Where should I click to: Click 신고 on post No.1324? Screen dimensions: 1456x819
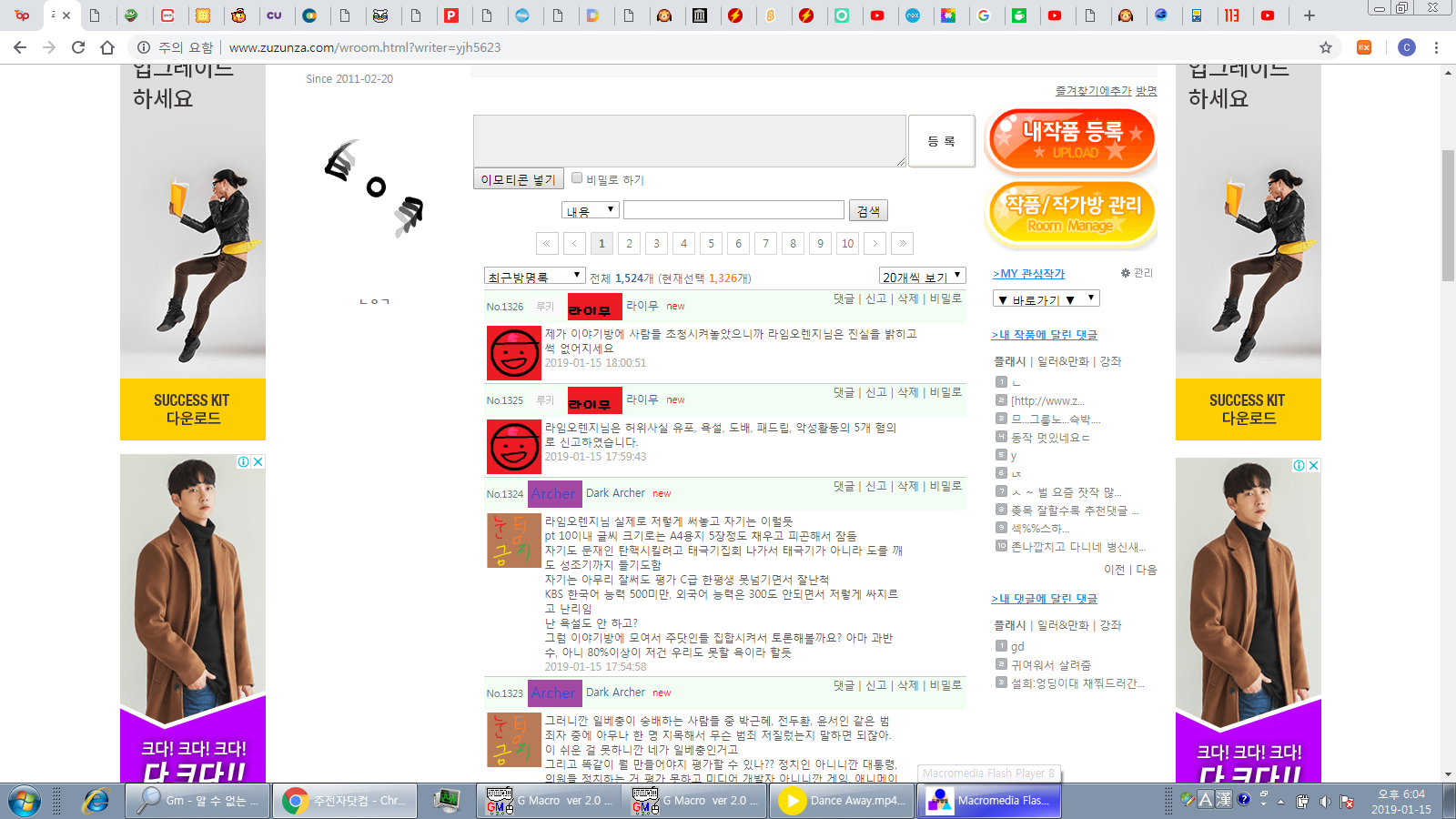pos(875,487)
